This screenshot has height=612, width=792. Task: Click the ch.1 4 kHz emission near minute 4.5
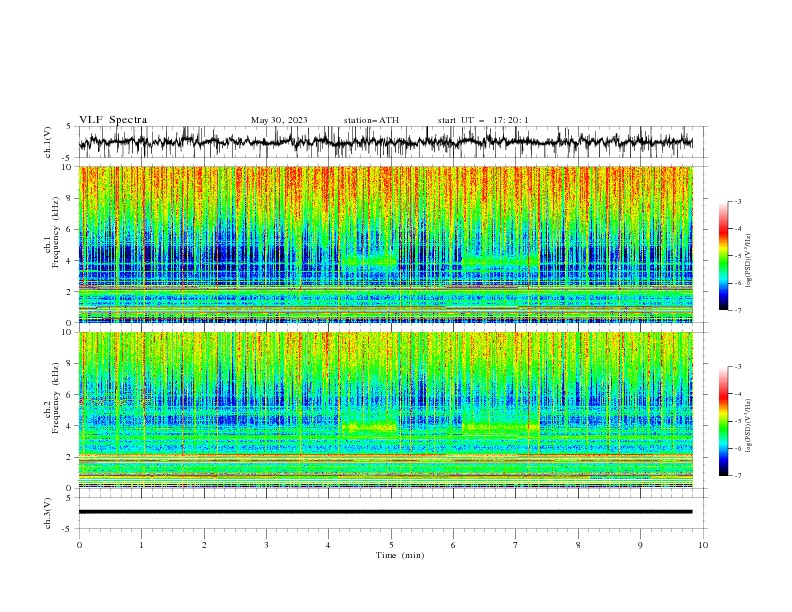[369, 261]
